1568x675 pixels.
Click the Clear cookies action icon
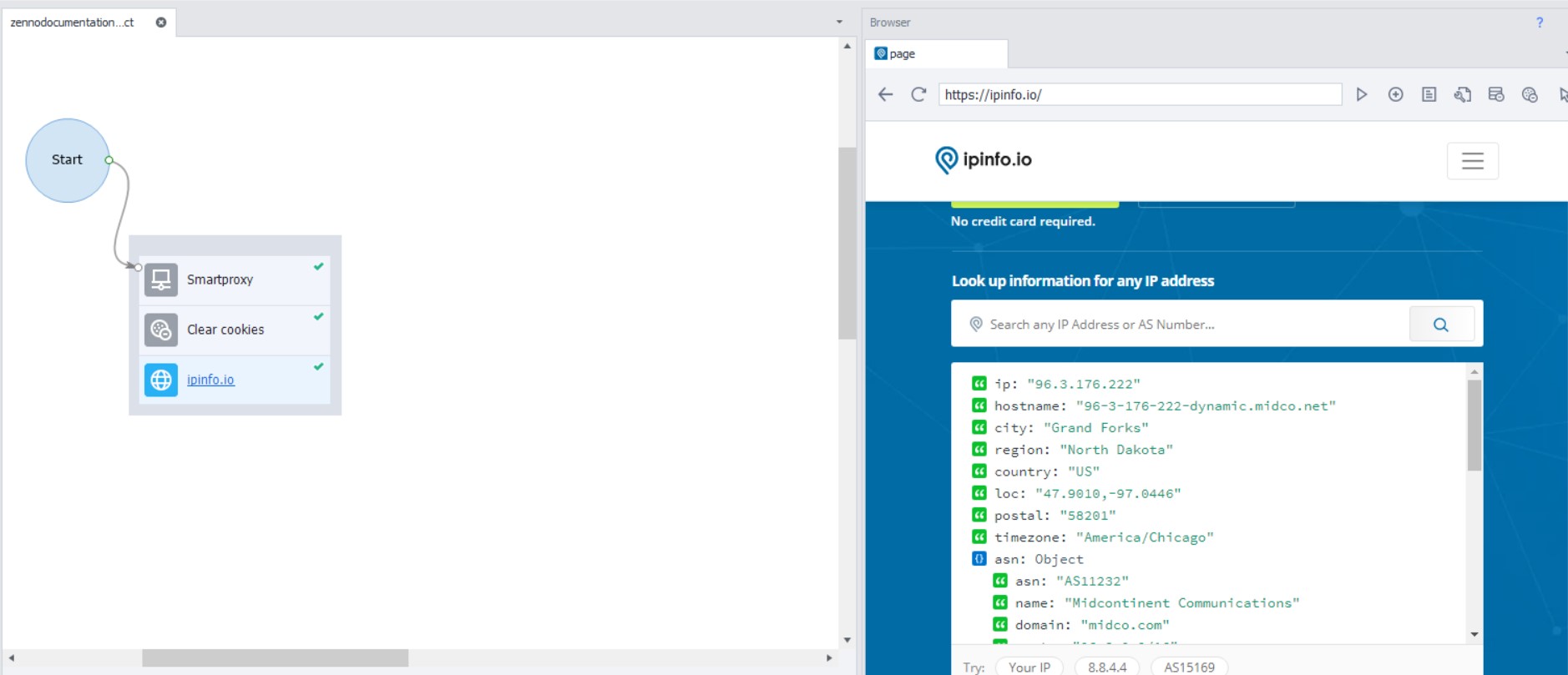[161, 330]
